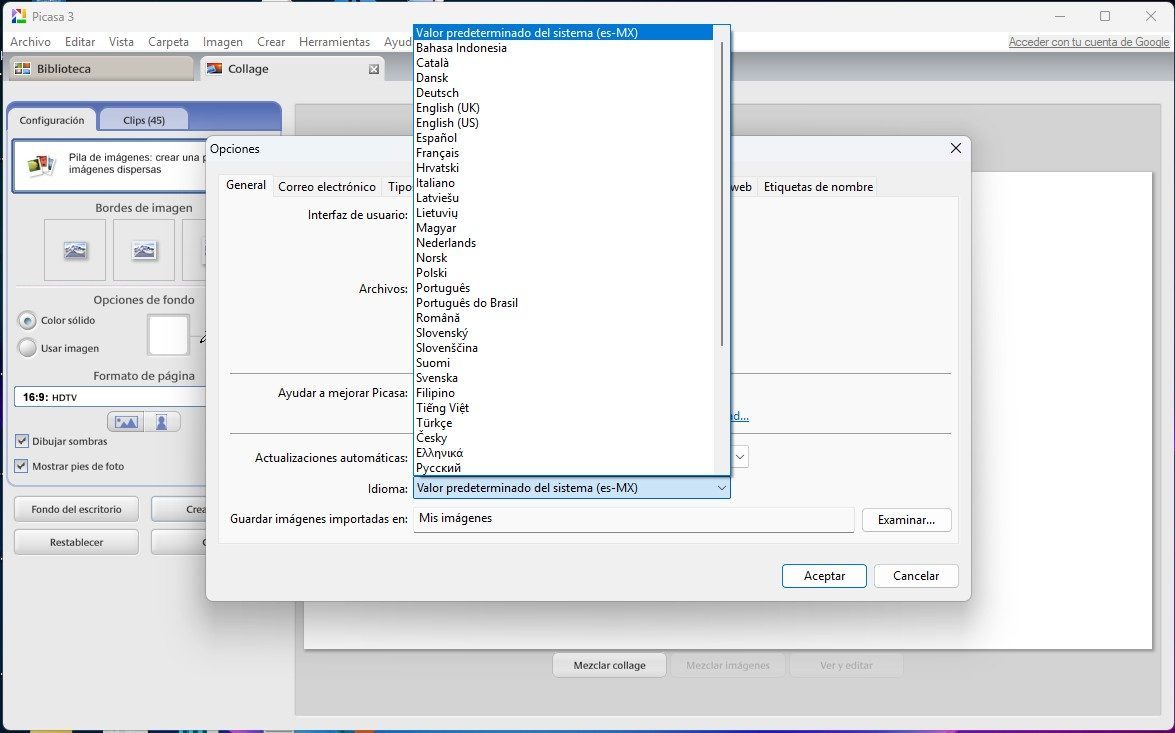Image resolution: width=1175 pixels, height=733 pixels.
Task: Select Română from the language list
Action: (564, 318)
